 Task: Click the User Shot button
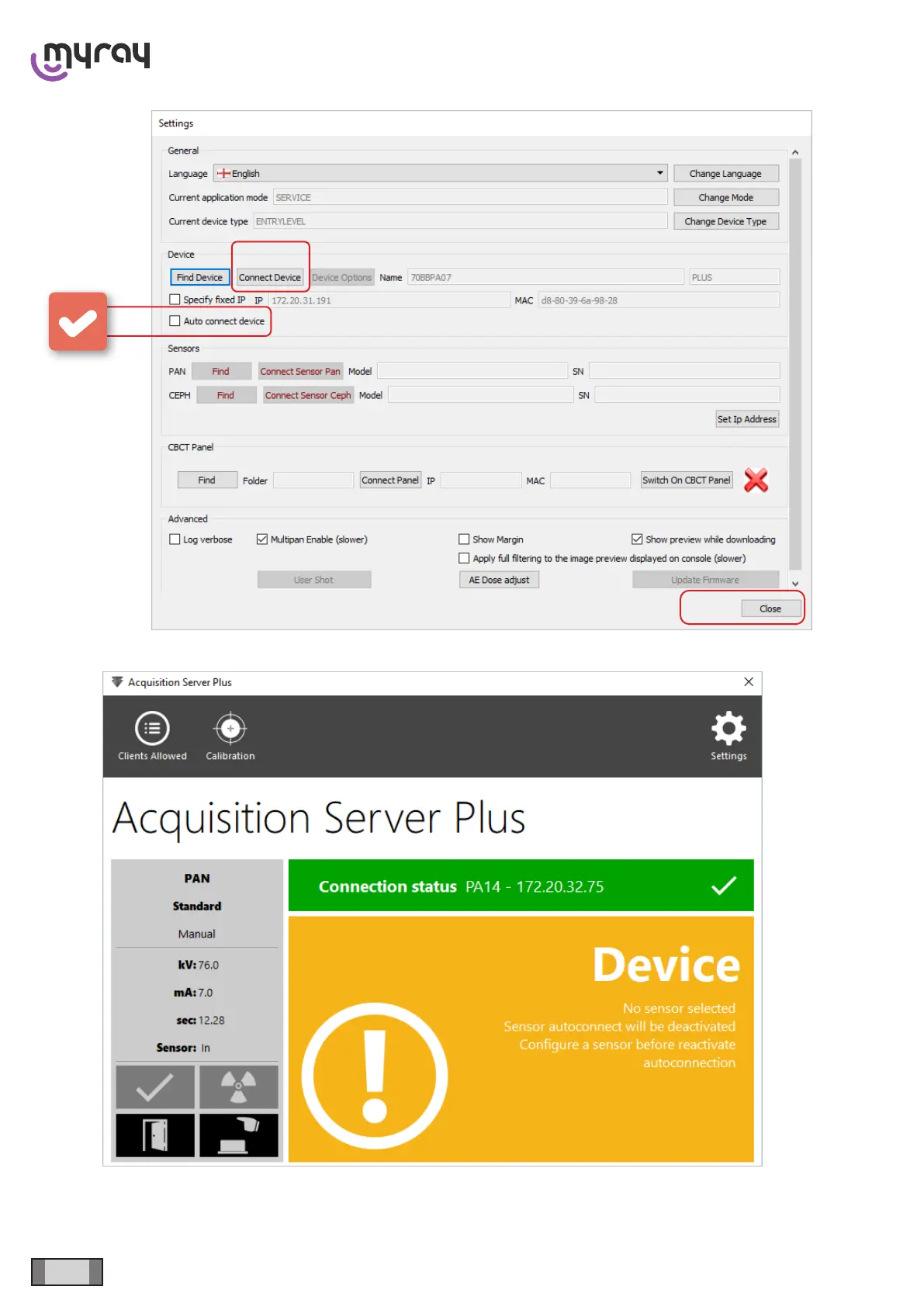[314, 580]
